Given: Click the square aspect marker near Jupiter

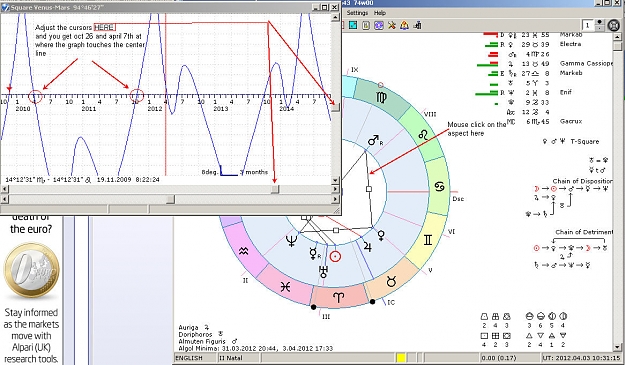Looking at the screenshot, I should (336, 230).
